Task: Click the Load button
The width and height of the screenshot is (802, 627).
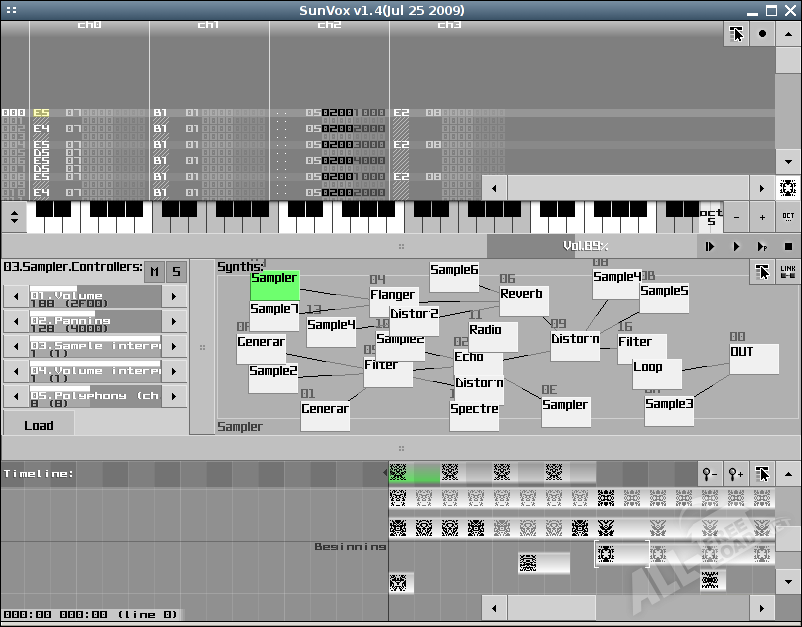Action: tap(38, 424)
